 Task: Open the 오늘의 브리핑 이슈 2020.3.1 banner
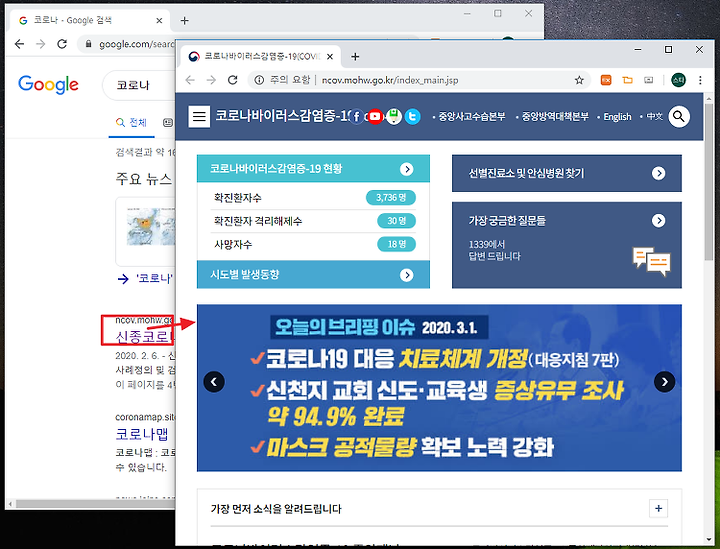[x=439, y=388]
